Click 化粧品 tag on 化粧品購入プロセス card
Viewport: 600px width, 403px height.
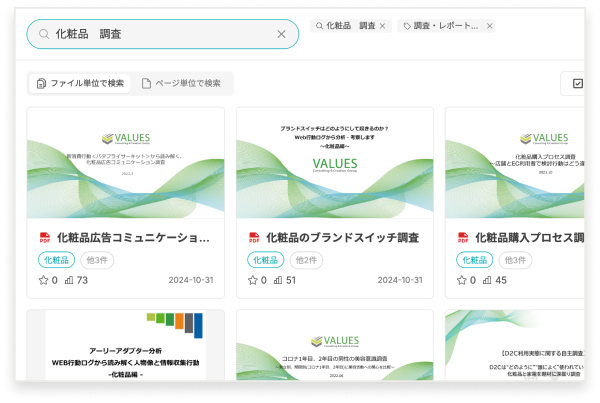pos(474,260)
